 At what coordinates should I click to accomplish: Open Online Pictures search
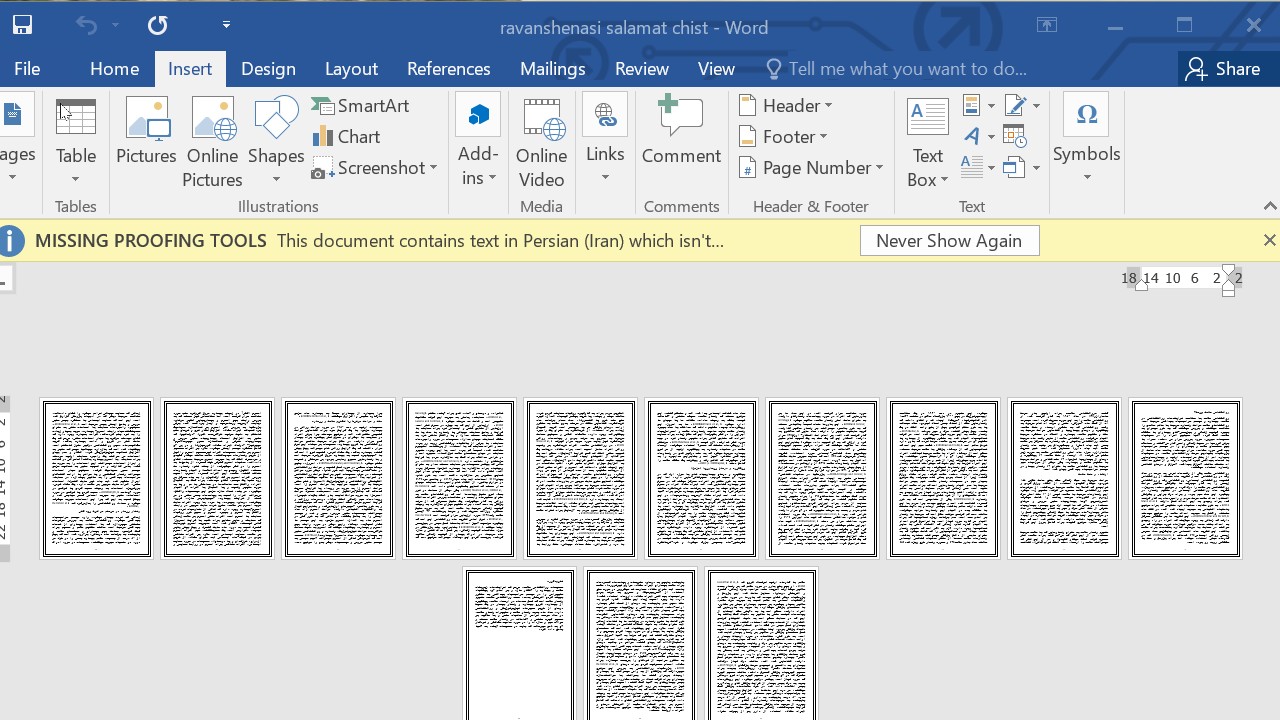[212, 142]
